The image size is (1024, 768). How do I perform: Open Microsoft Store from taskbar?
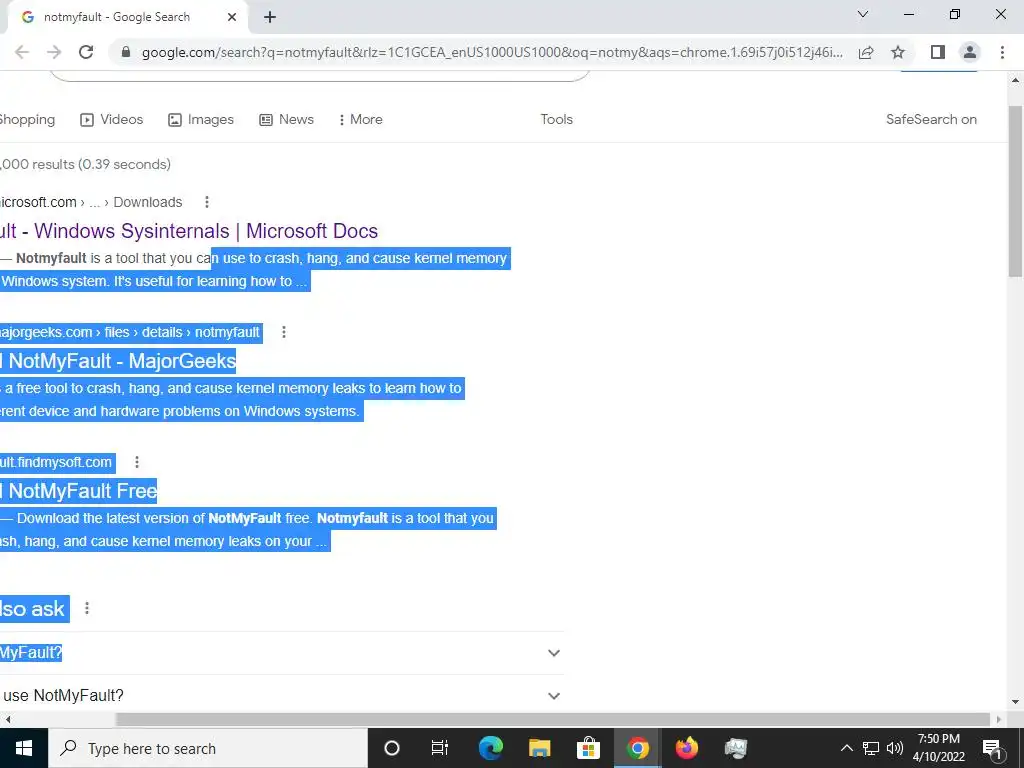pyautogui.click(x=588, y=748)
